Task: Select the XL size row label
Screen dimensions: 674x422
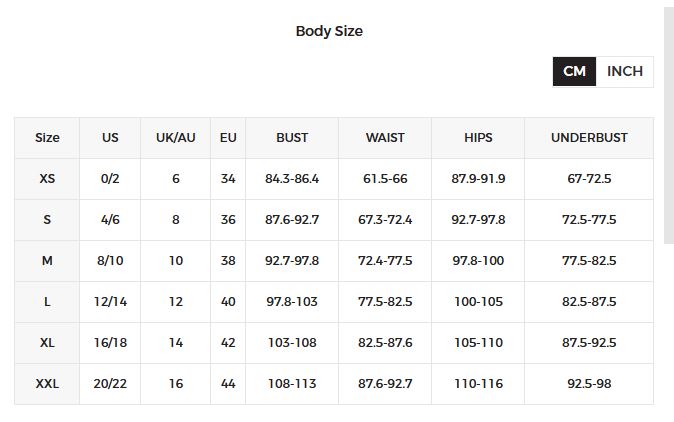Action: 47,343
